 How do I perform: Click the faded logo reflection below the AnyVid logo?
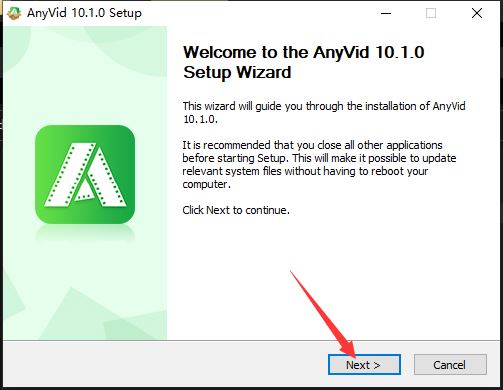click(85, 233)
